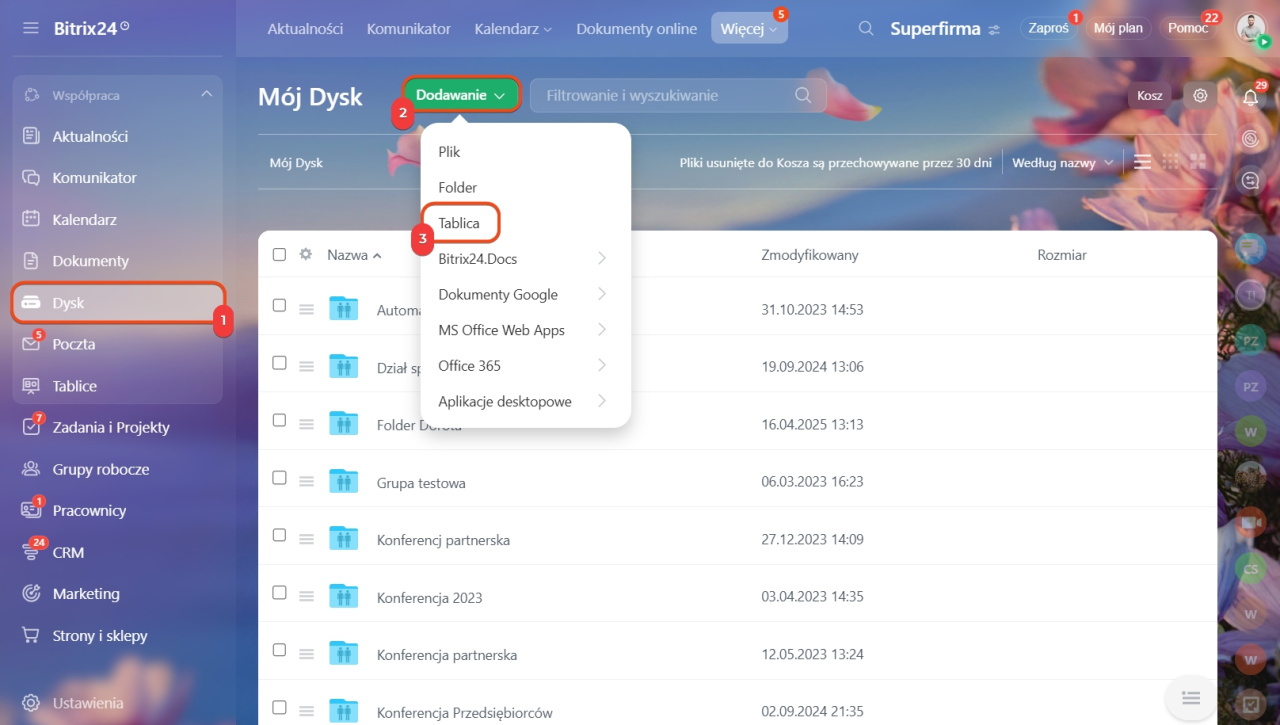Choose Folder in the add menu
The width and height of the screenshot is (1280, 725).
[x=525, y=187]
